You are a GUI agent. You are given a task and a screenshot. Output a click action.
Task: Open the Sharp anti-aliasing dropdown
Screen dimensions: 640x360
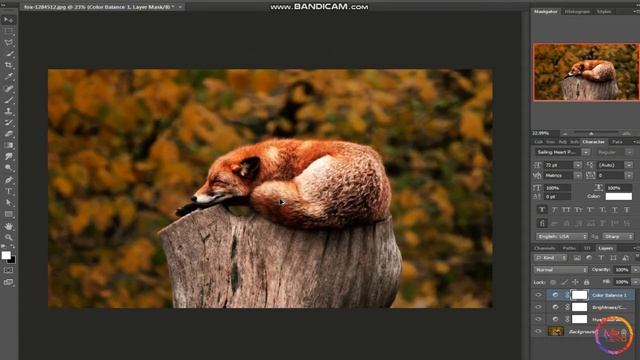[x=618, y=236]
